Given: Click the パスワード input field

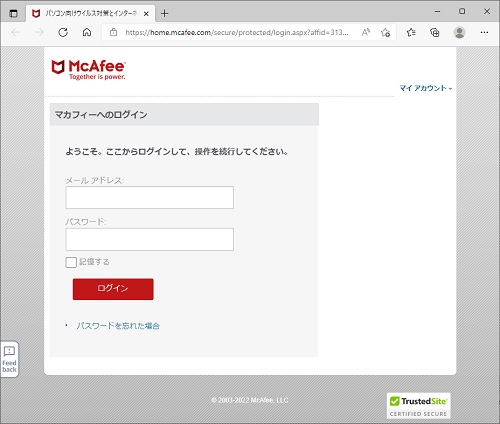Looking at the screenshot, I should click(149, 239).
